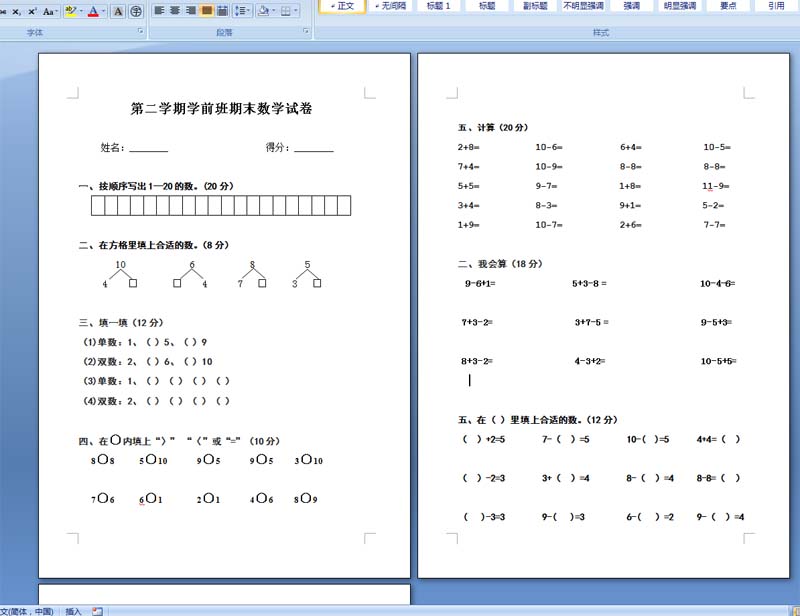Click macro recording icon in status bar

click(x=97, y=611)
